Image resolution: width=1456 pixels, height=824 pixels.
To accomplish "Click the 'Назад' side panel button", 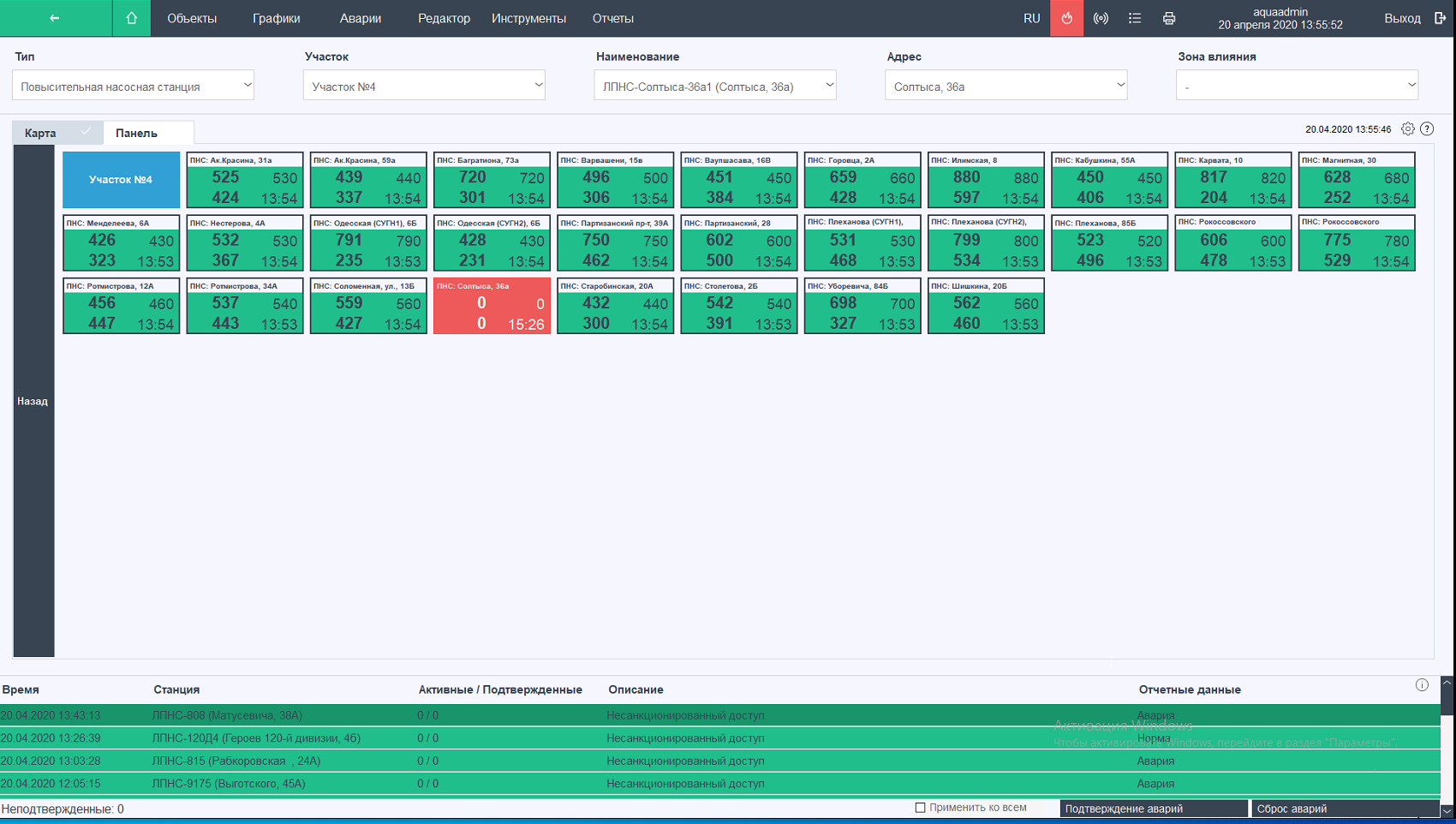I will pos(33,401).
